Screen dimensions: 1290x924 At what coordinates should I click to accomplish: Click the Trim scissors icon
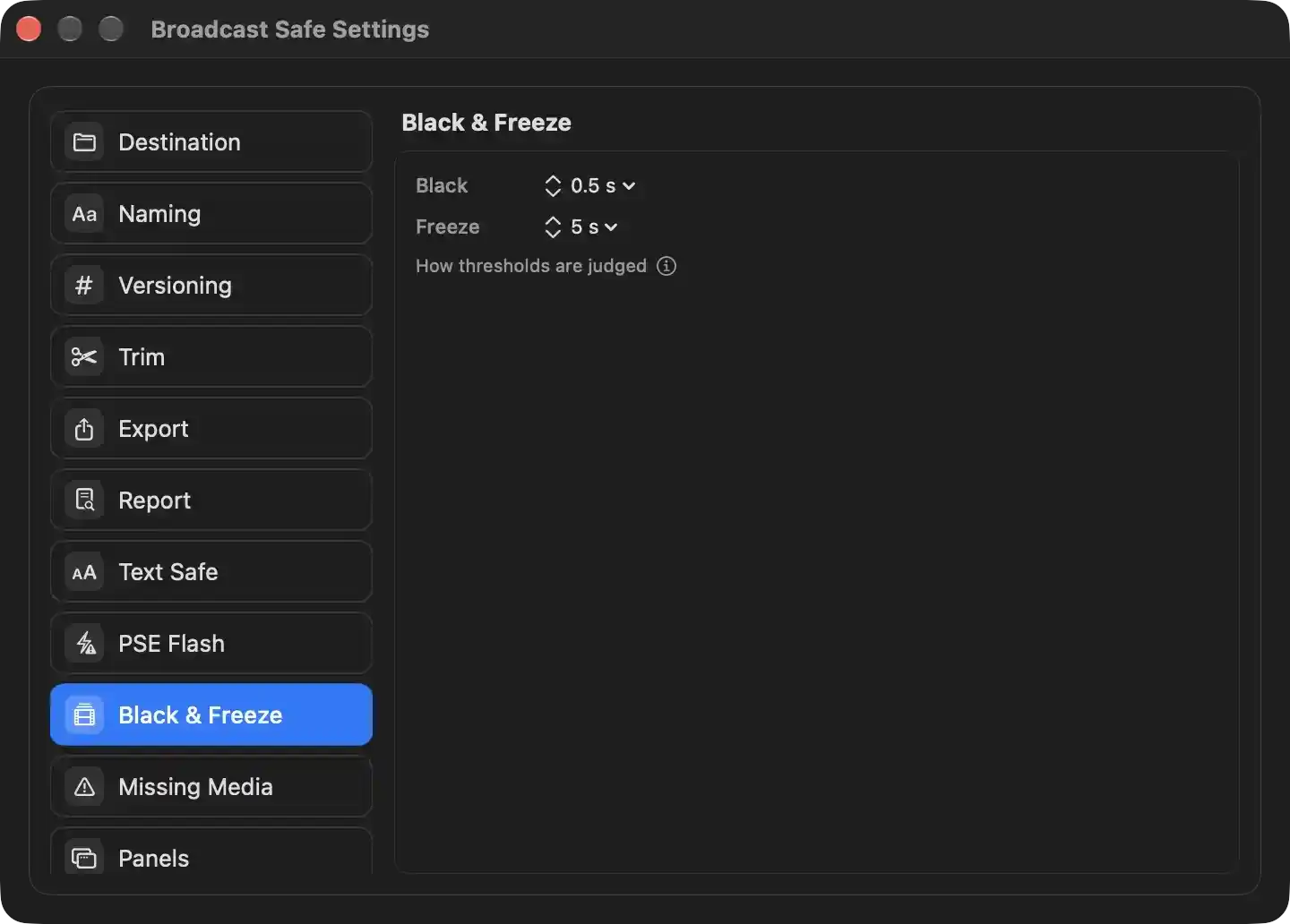tap(84, 357)
